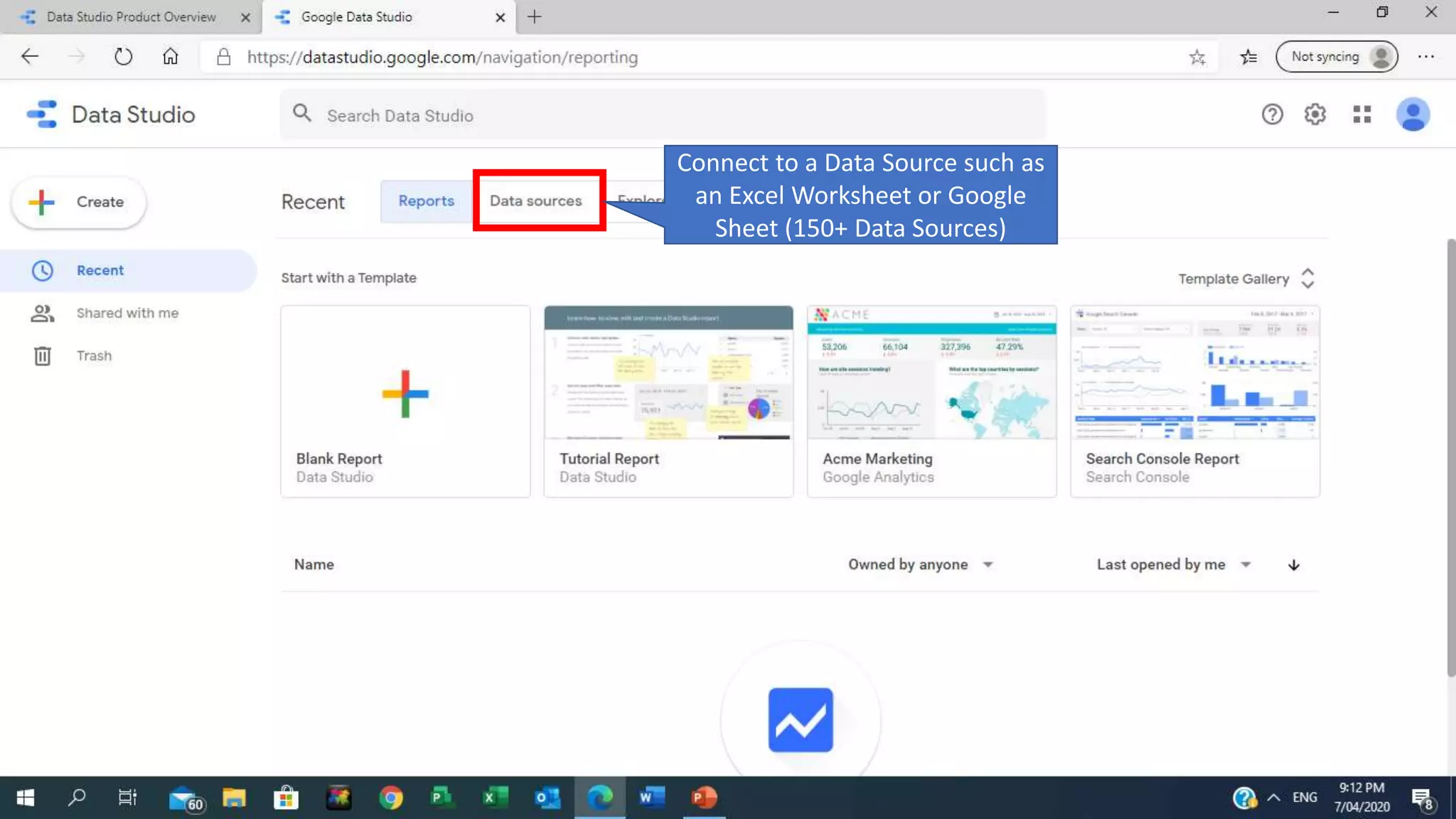Open Outlook from the taskbar
This screenshot has width=1456, height=819.
547,798
